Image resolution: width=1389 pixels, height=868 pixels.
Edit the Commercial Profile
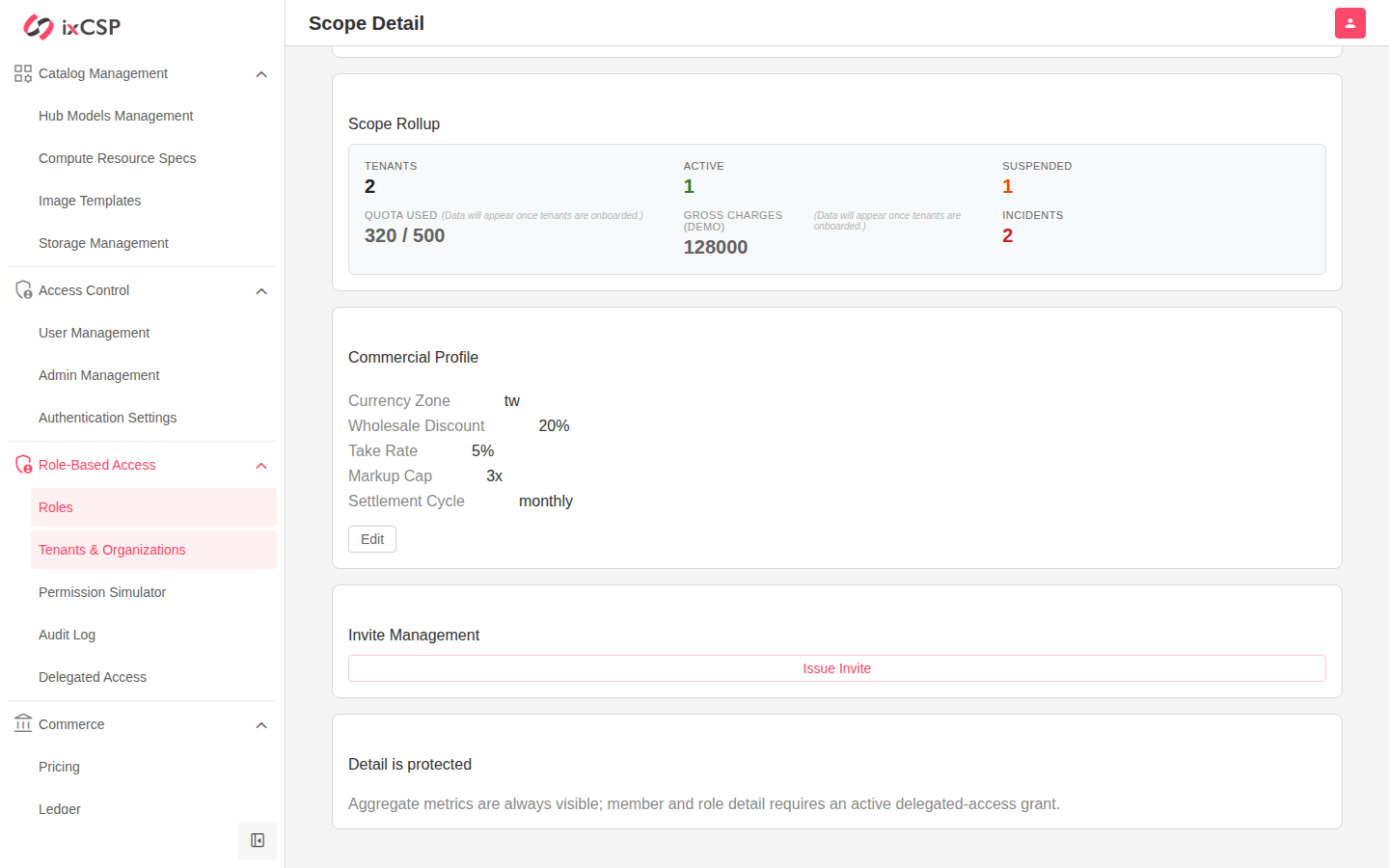click(x=372, y=539)
